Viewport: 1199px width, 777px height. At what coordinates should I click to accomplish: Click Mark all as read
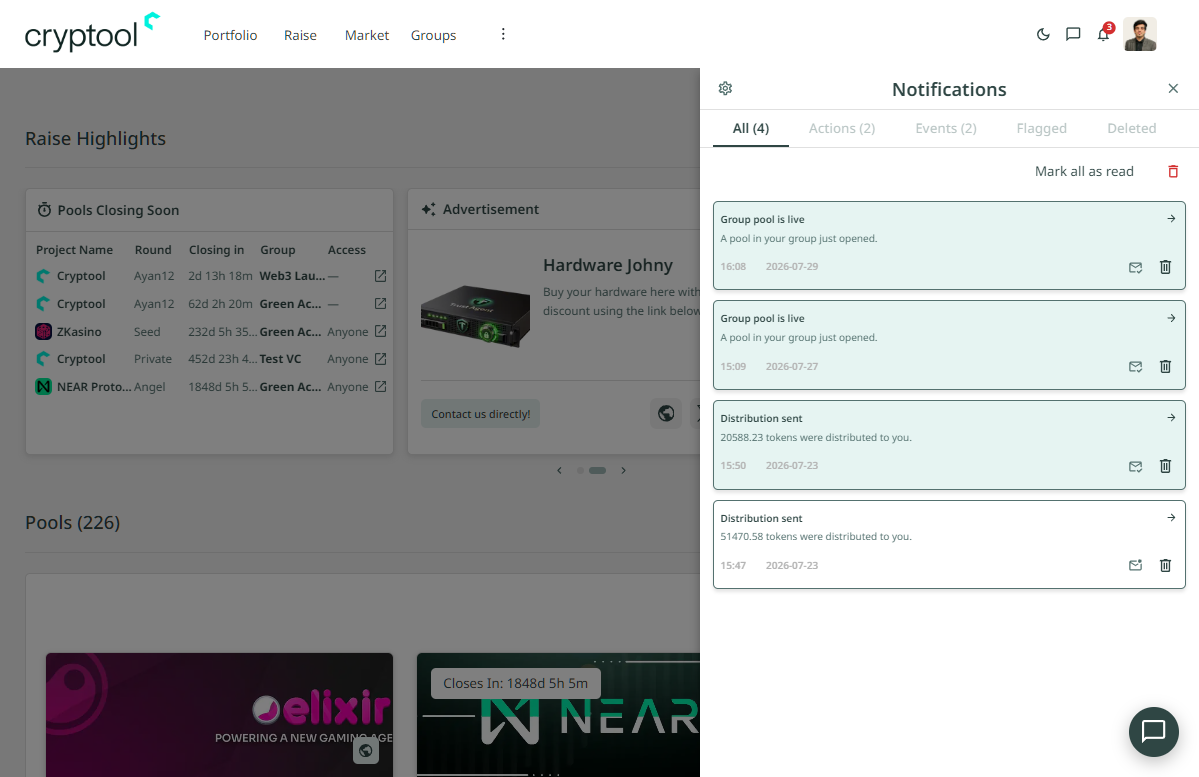tap(1084, 171)
